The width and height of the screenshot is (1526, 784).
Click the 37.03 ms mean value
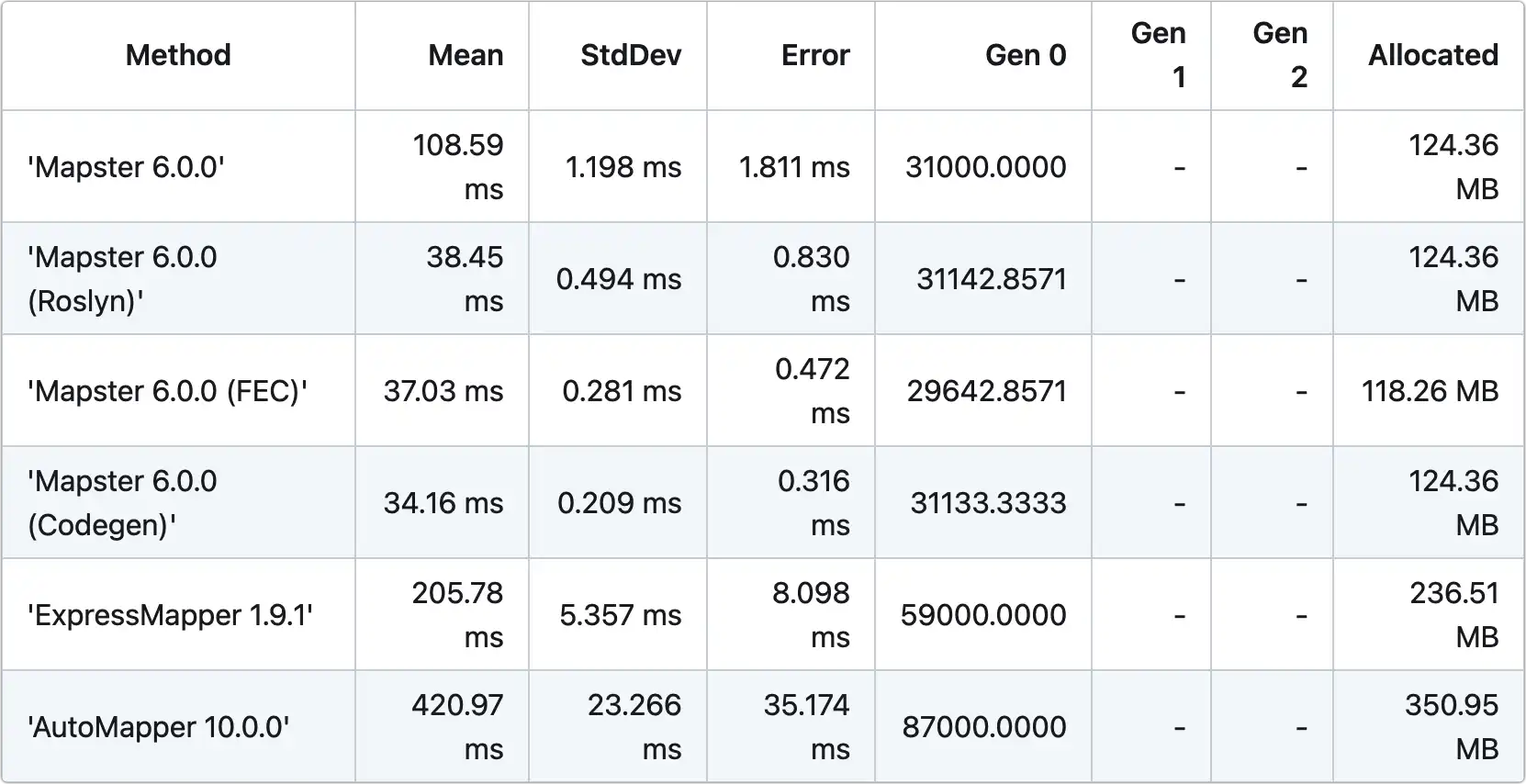443,391
